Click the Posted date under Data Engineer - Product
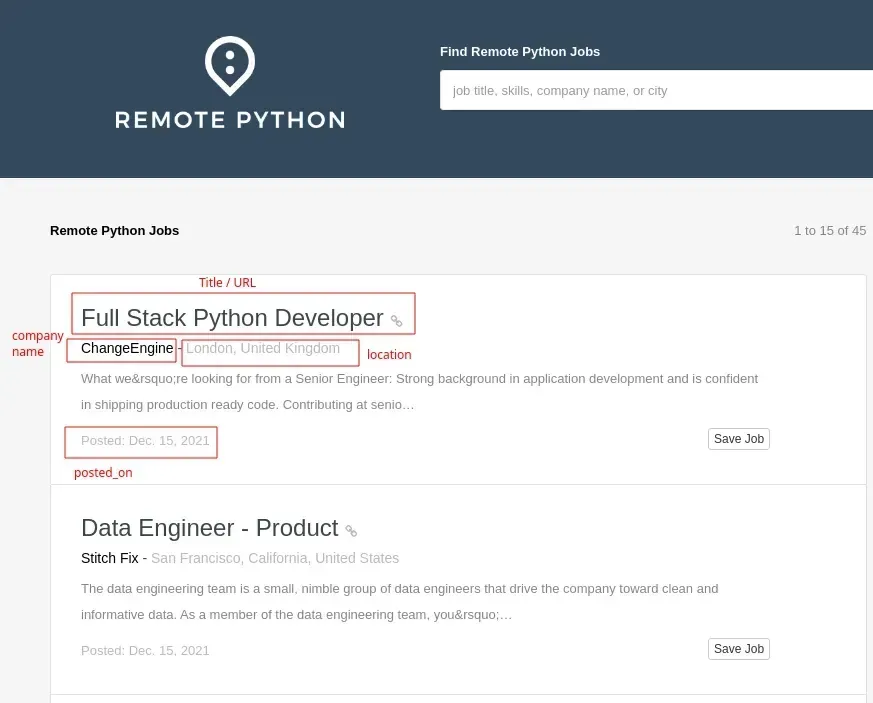This screenshot has height=703, width=873. point(145,650)
